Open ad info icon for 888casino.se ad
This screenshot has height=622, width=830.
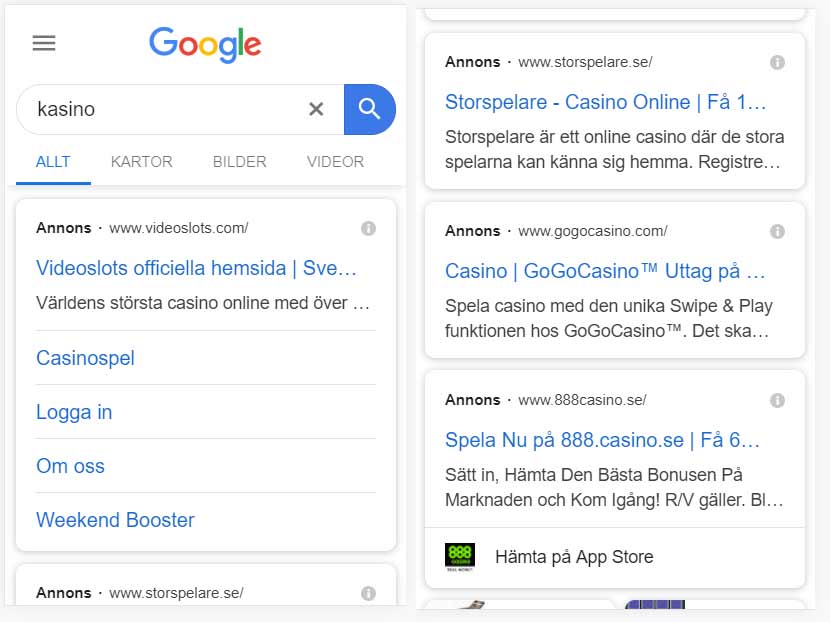click(x=777, y=400)
